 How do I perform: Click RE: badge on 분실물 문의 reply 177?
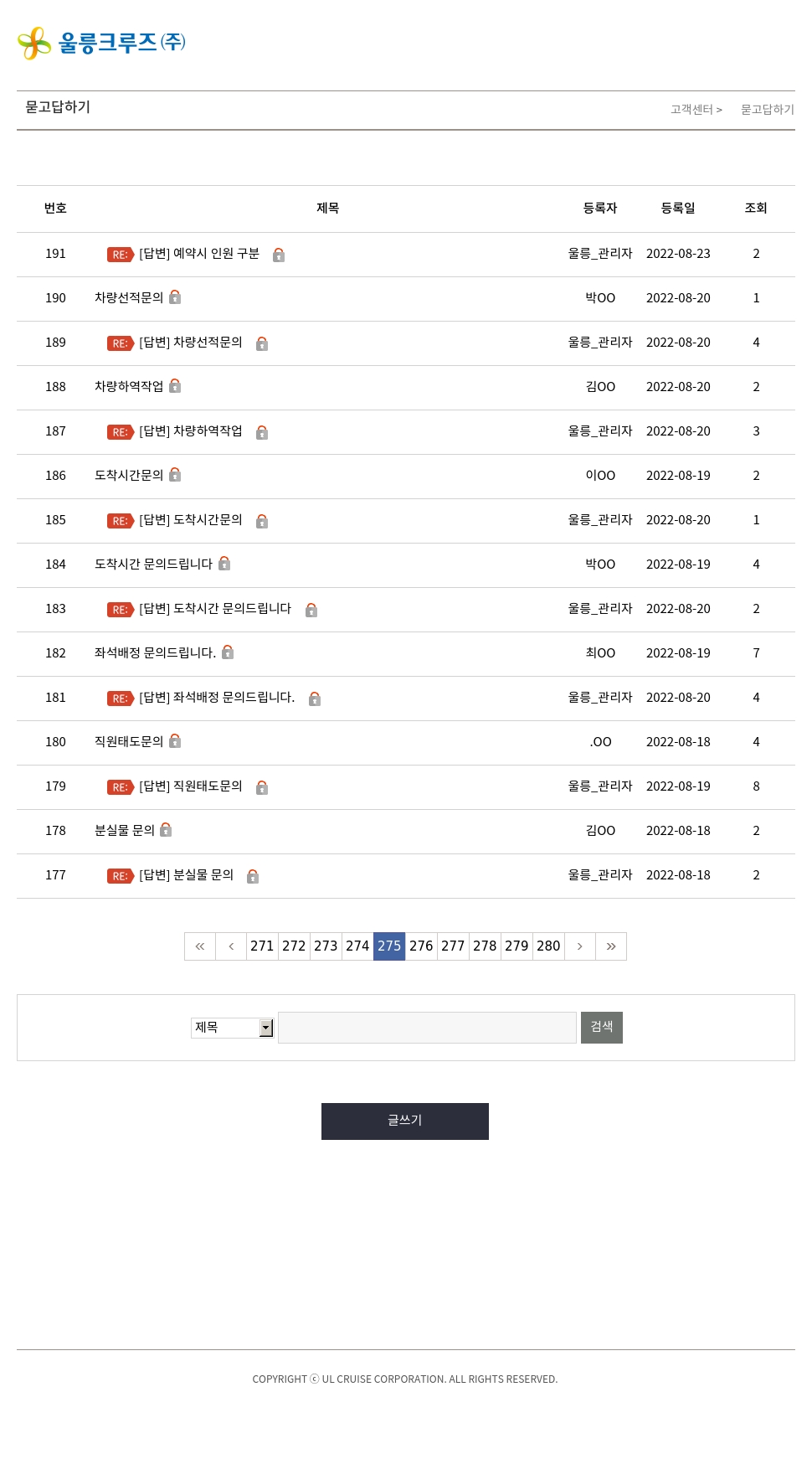click(x=121, y=876)
